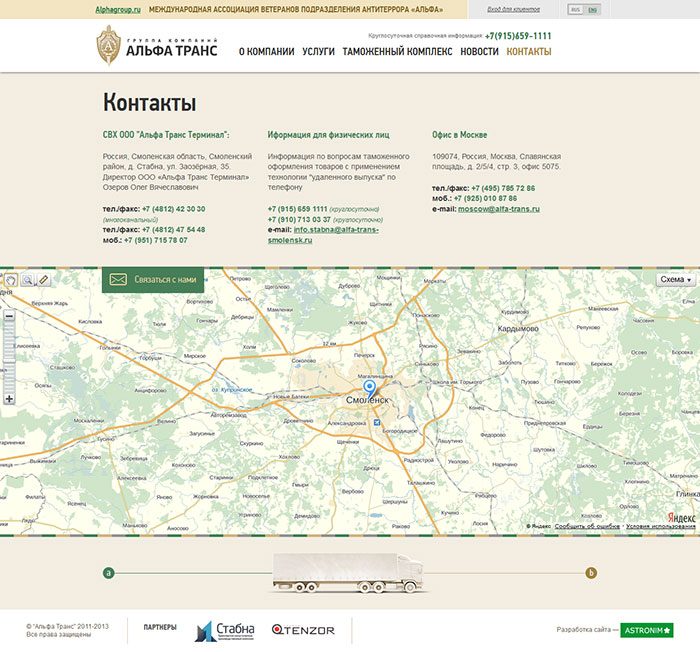Open the Услуги menu item
Image resolution: width=700 pixels, height=652 pixels.
pos(318,51)
